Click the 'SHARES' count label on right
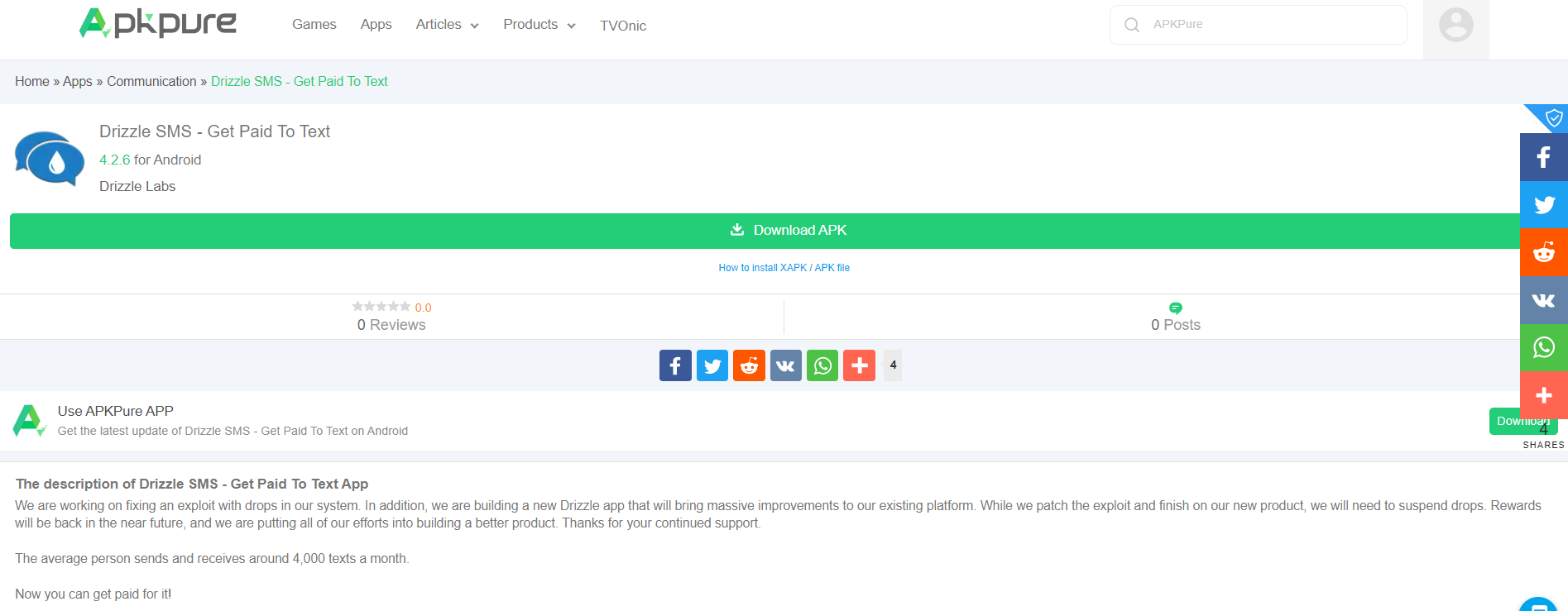This screenshot has height=611, width=1568. click(1544, 445)
